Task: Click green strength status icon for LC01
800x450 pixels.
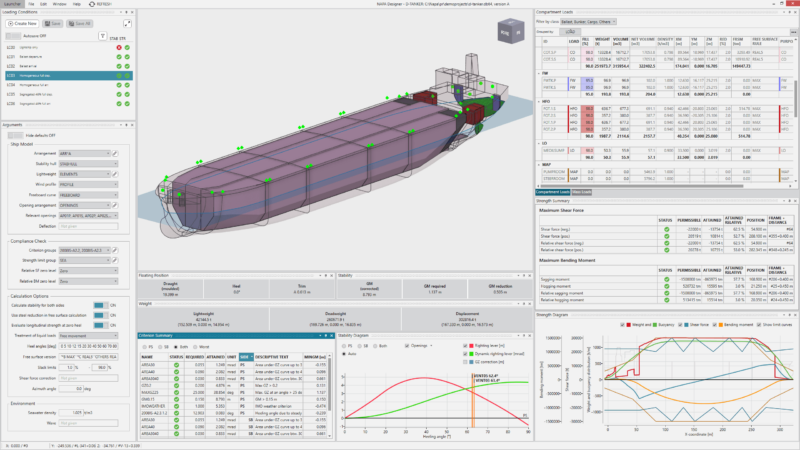Action: [127, 57]
